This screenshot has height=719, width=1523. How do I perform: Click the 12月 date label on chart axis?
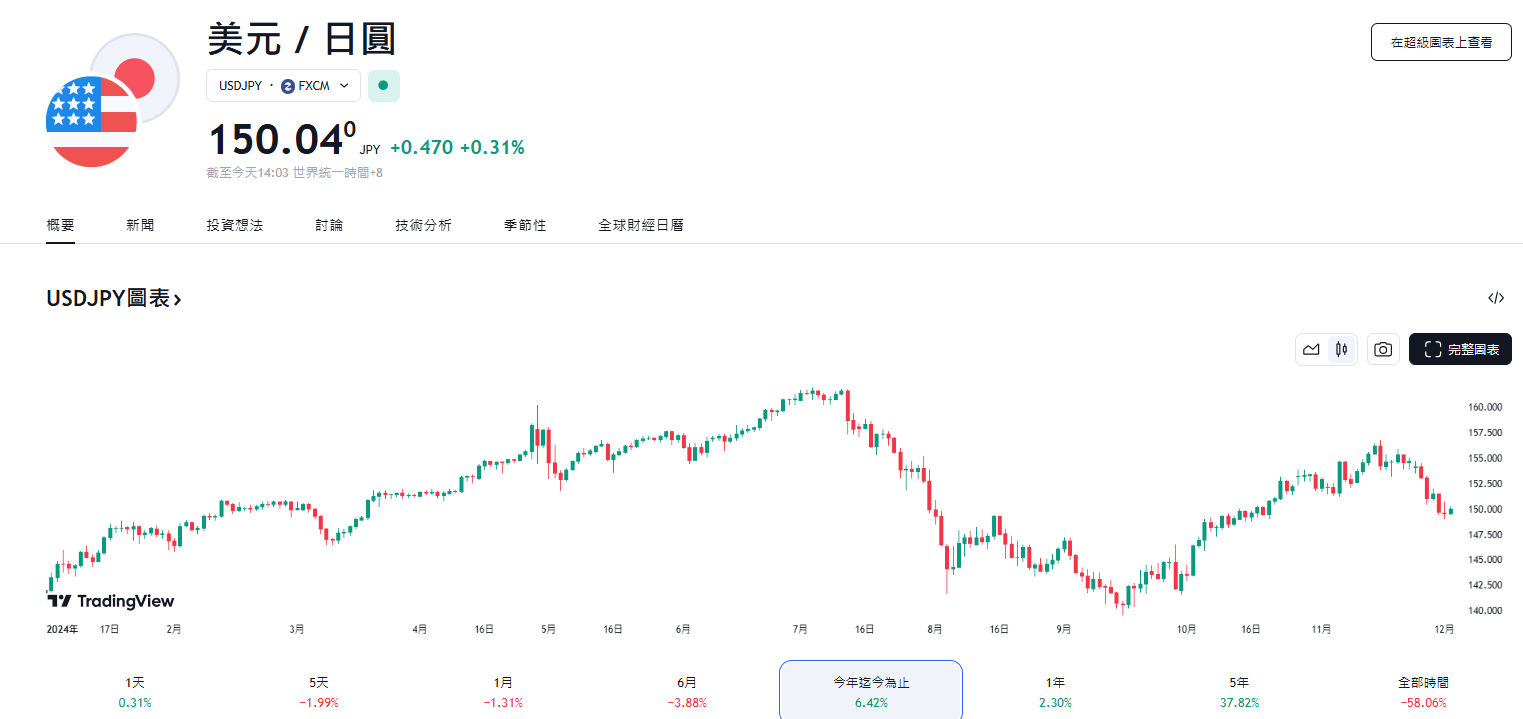pos(1444,630)
